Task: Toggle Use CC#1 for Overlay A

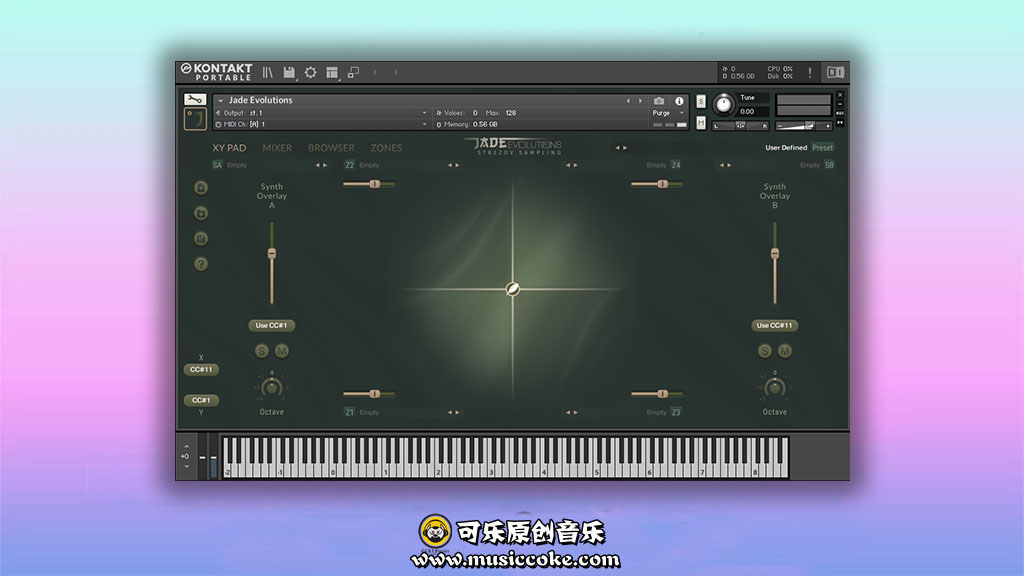Action: (x=272, y=325)
